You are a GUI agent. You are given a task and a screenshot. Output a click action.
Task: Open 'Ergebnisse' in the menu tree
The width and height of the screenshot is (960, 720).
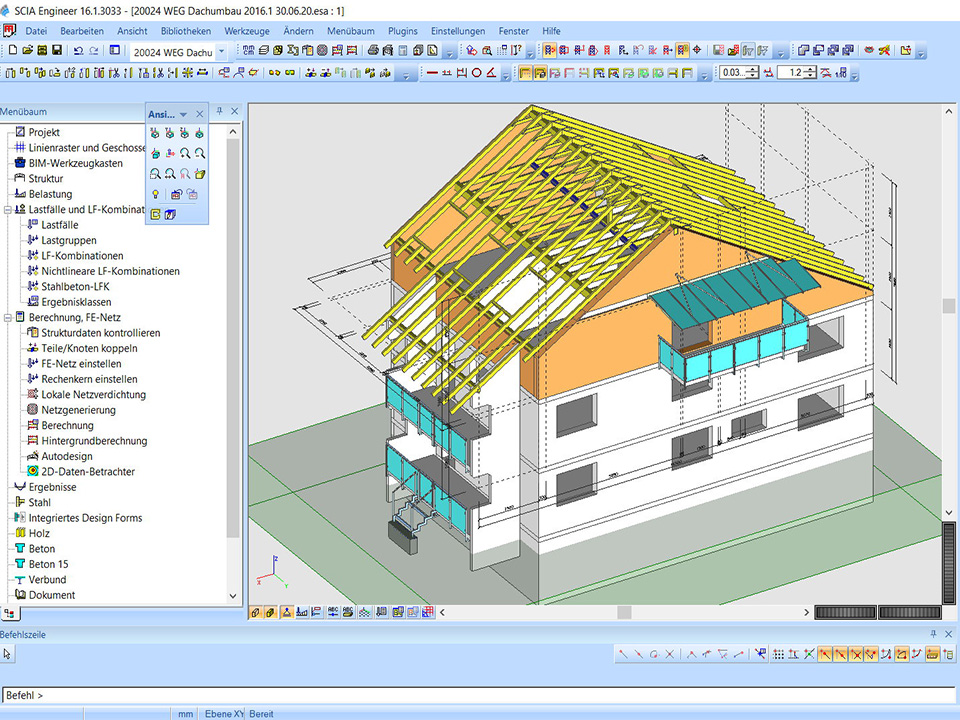(52, 487)
